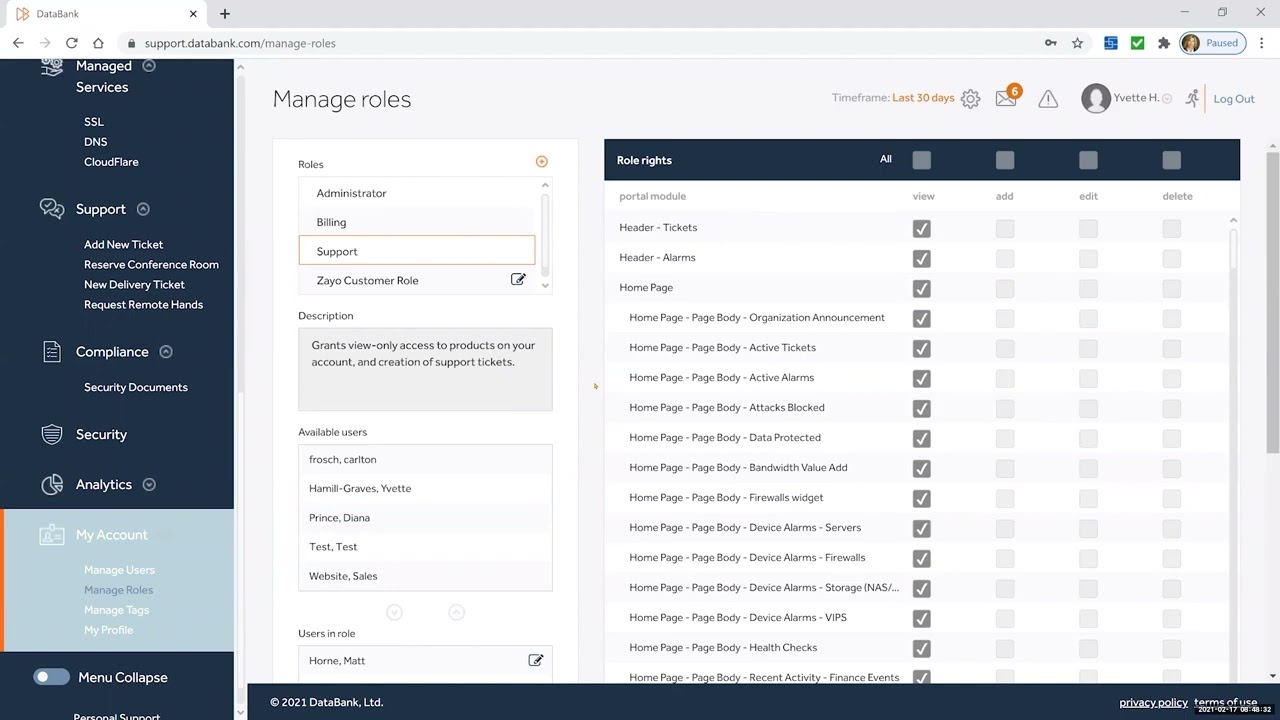This screenshot has height=720, width=1280.
Task: Click the role Description text box
Action: pos(425,369)
